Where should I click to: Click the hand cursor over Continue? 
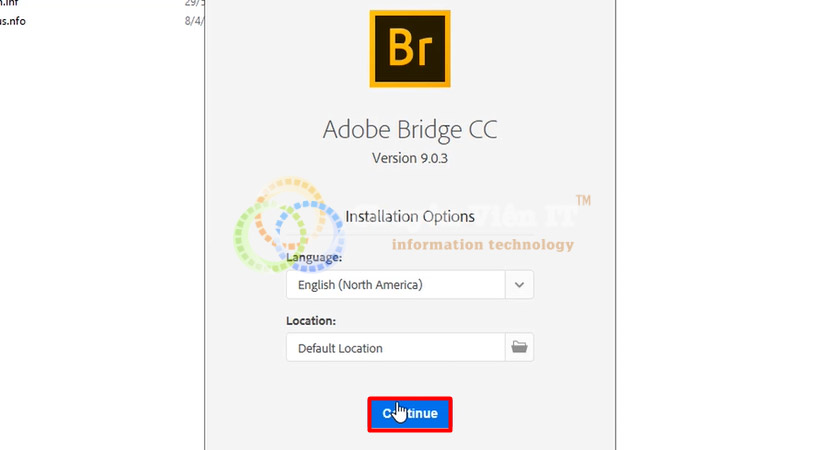[x=399, y=412]
